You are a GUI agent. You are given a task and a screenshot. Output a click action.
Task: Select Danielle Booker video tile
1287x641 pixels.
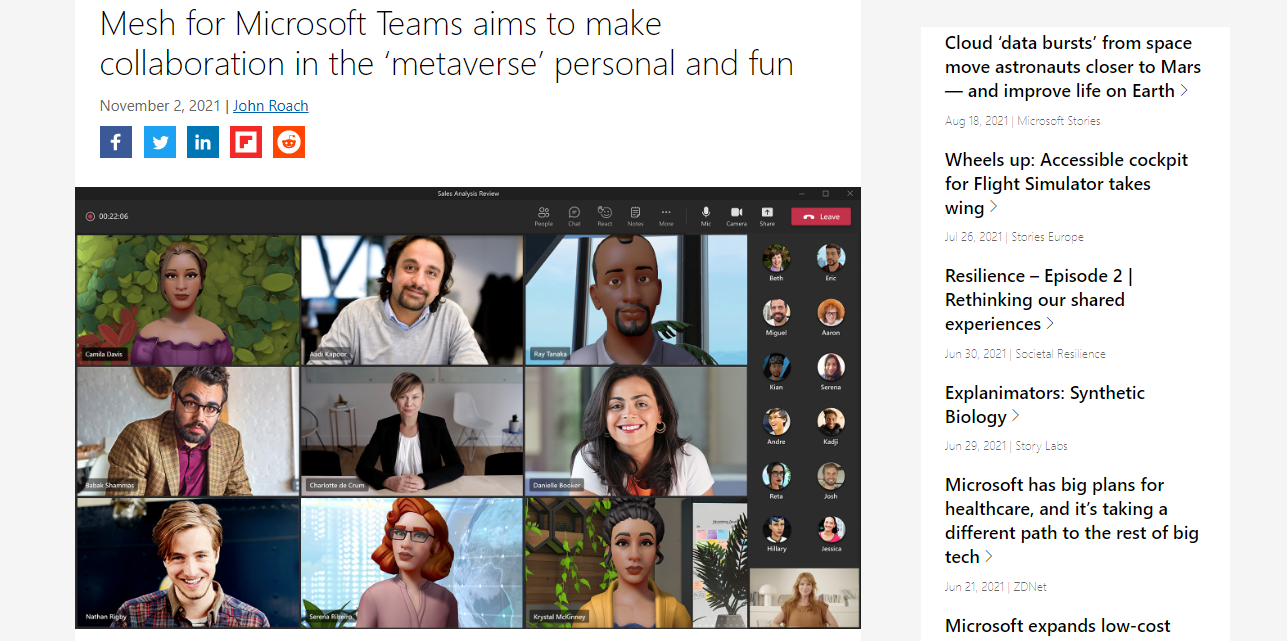636,431
